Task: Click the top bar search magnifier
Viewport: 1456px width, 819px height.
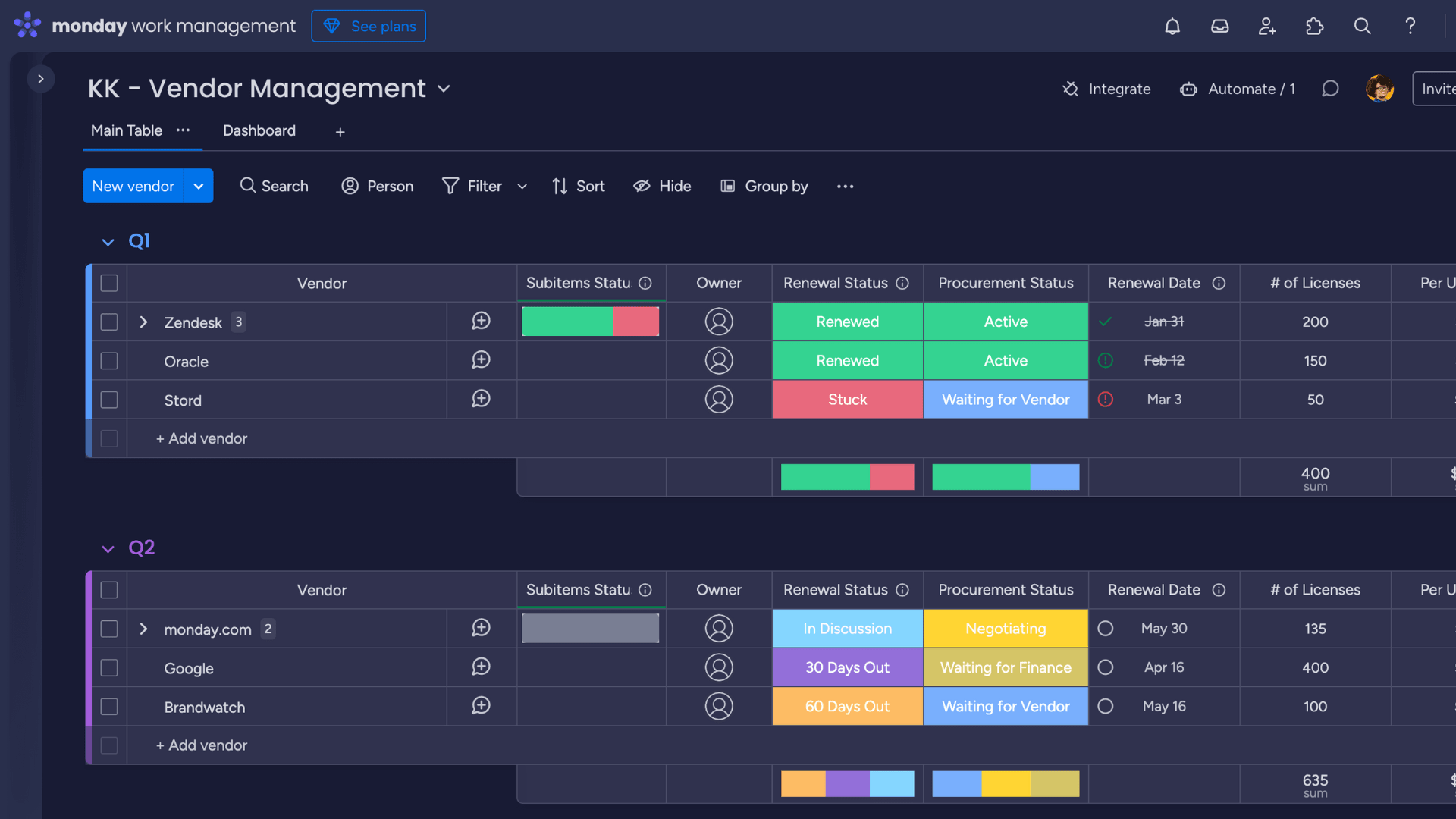Action: pos(1362,27)
